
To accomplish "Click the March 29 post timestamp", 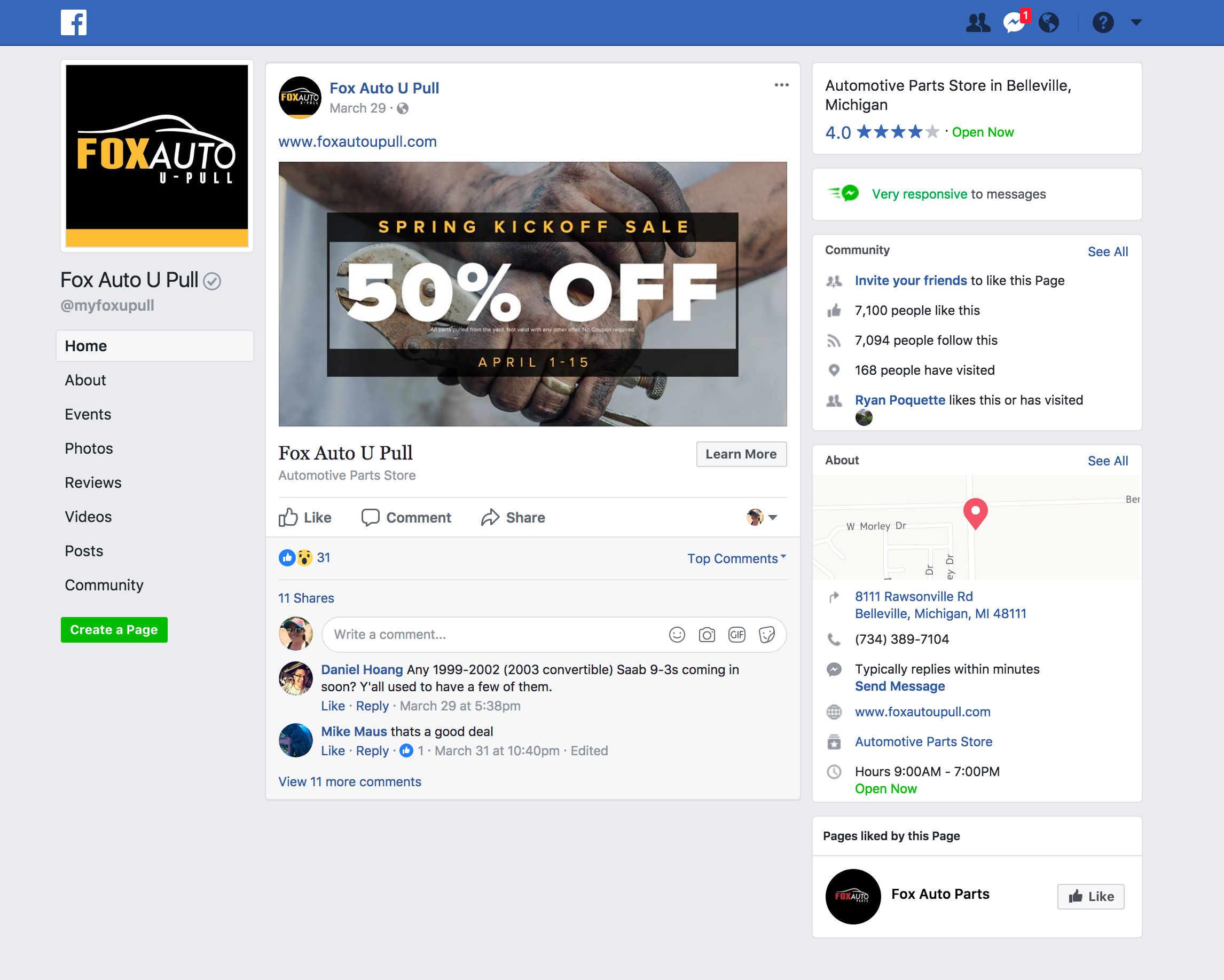I will [358, 108].
